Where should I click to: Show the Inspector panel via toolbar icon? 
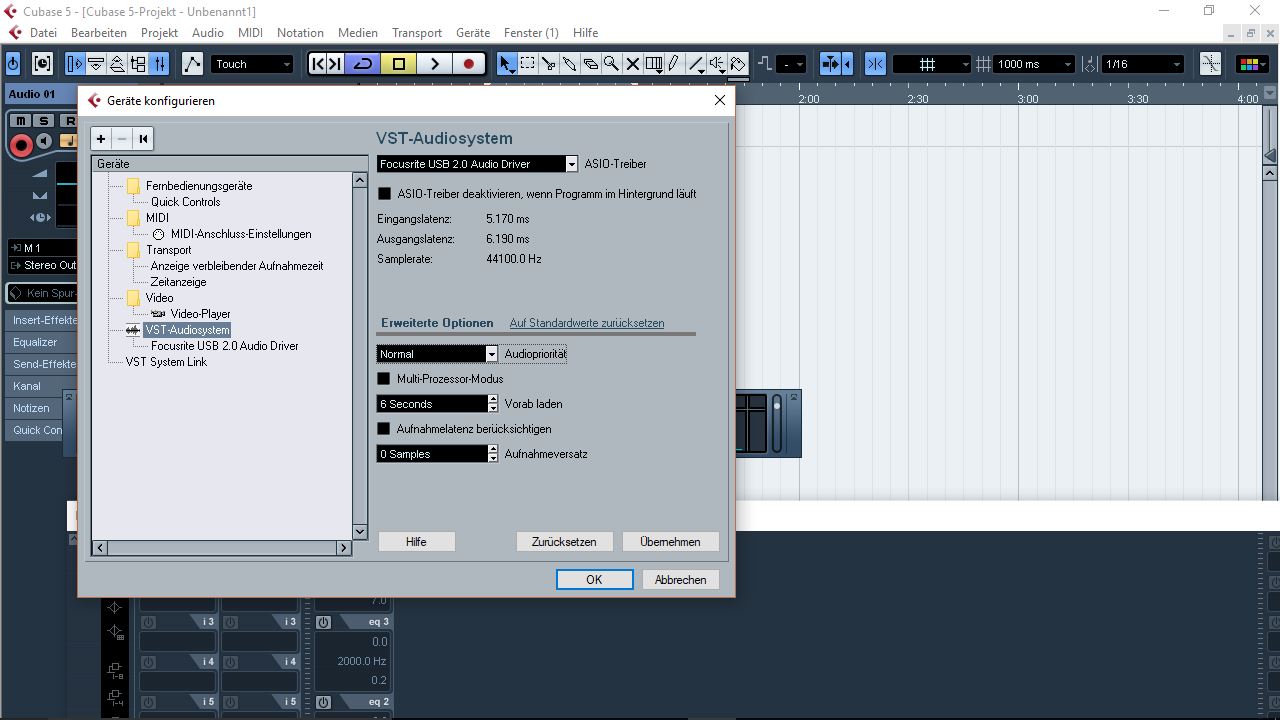pyautogui.click(x=75, y=64)
